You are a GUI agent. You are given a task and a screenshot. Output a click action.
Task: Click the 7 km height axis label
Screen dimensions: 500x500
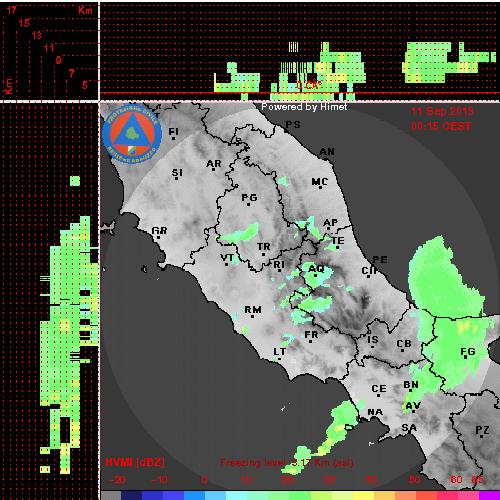coord(71,73)
